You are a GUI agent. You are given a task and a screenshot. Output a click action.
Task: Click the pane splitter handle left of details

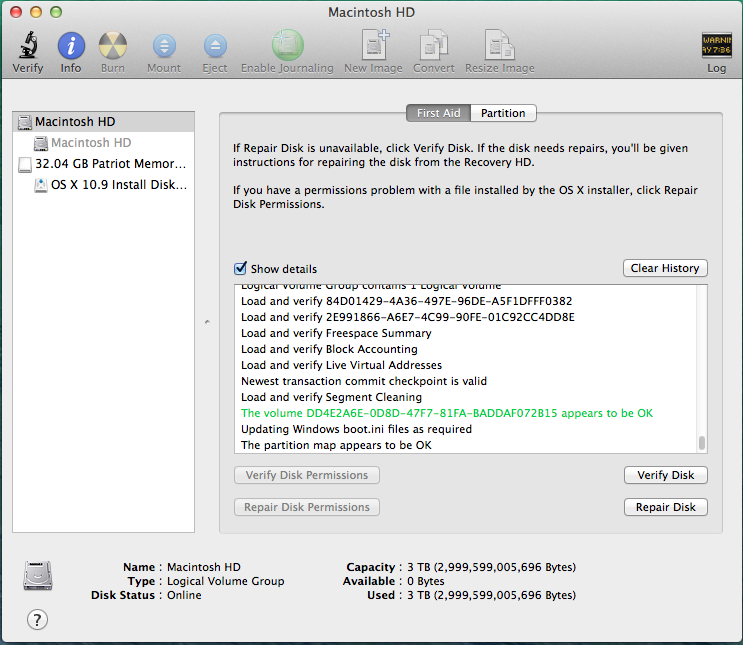pyautogui.click(x=207, y=322)
